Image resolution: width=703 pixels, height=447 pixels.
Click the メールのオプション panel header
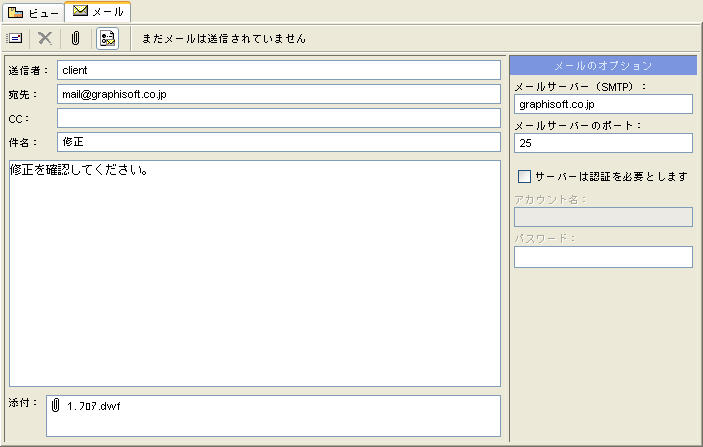pyautogui.click(x=603, y=65)
